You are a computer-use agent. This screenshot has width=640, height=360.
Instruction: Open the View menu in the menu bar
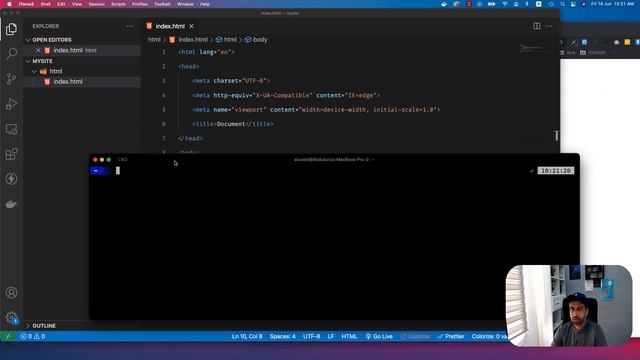tap(76, 4)
